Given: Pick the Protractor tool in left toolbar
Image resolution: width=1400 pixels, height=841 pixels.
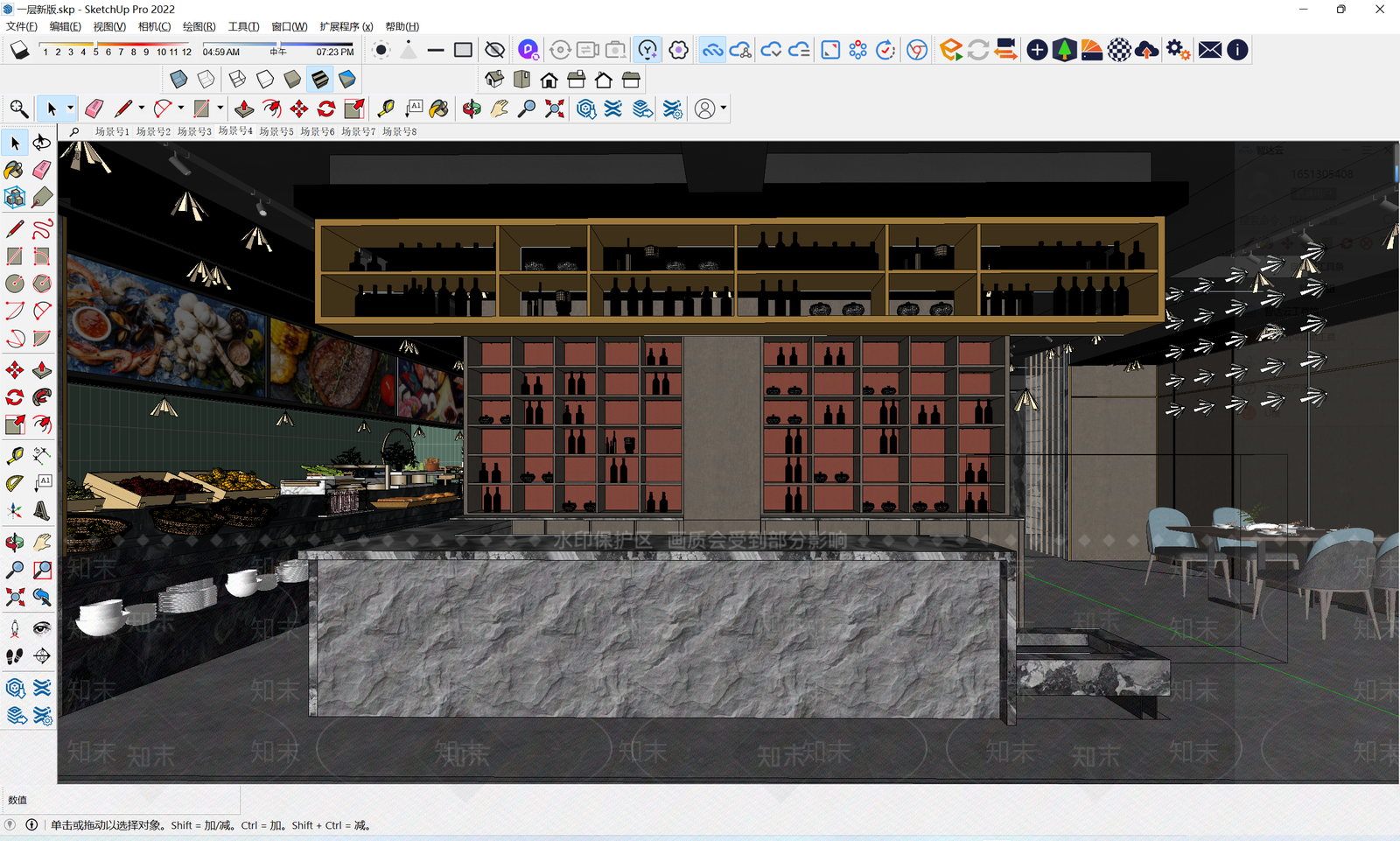Looking at the screenshot, I should pyautogui.click(x=15, y=483).
